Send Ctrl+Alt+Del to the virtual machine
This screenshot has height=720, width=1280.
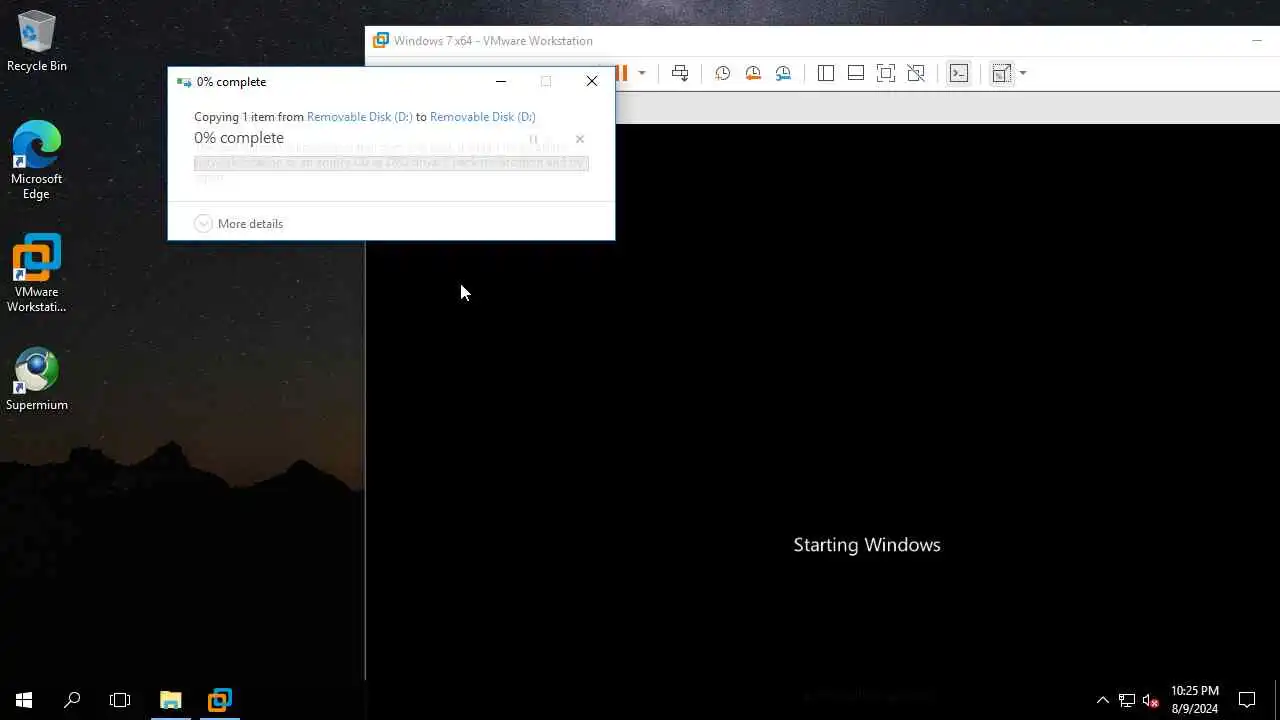(680, 73)
